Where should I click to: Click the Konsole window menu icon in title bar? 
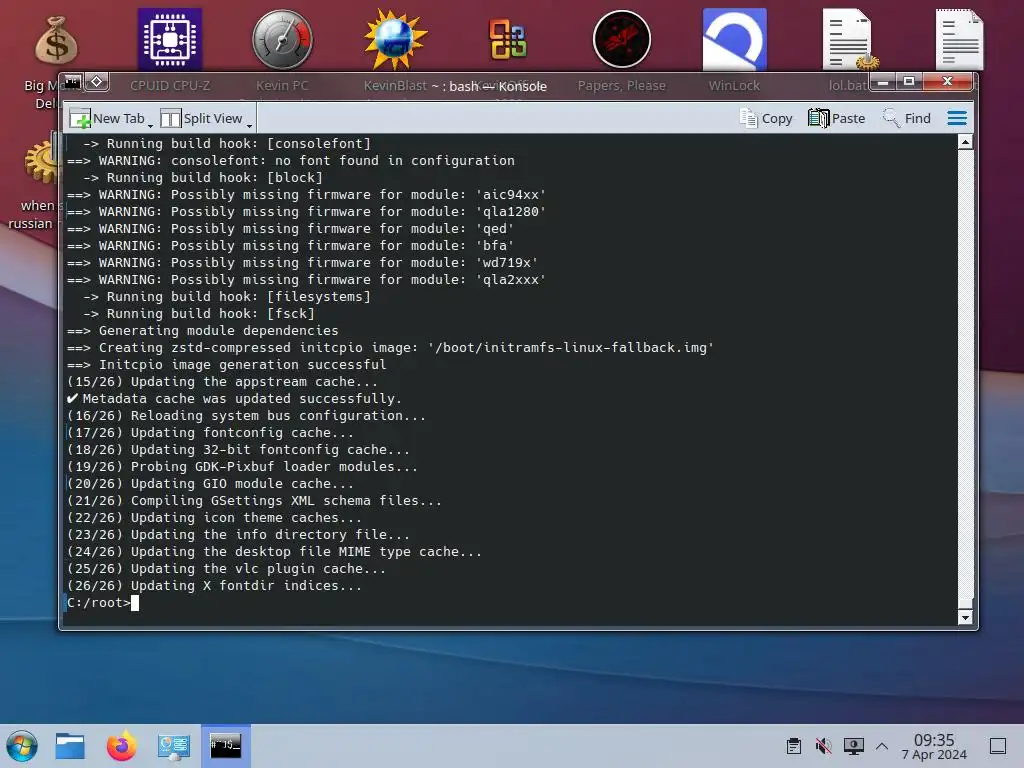72,82
